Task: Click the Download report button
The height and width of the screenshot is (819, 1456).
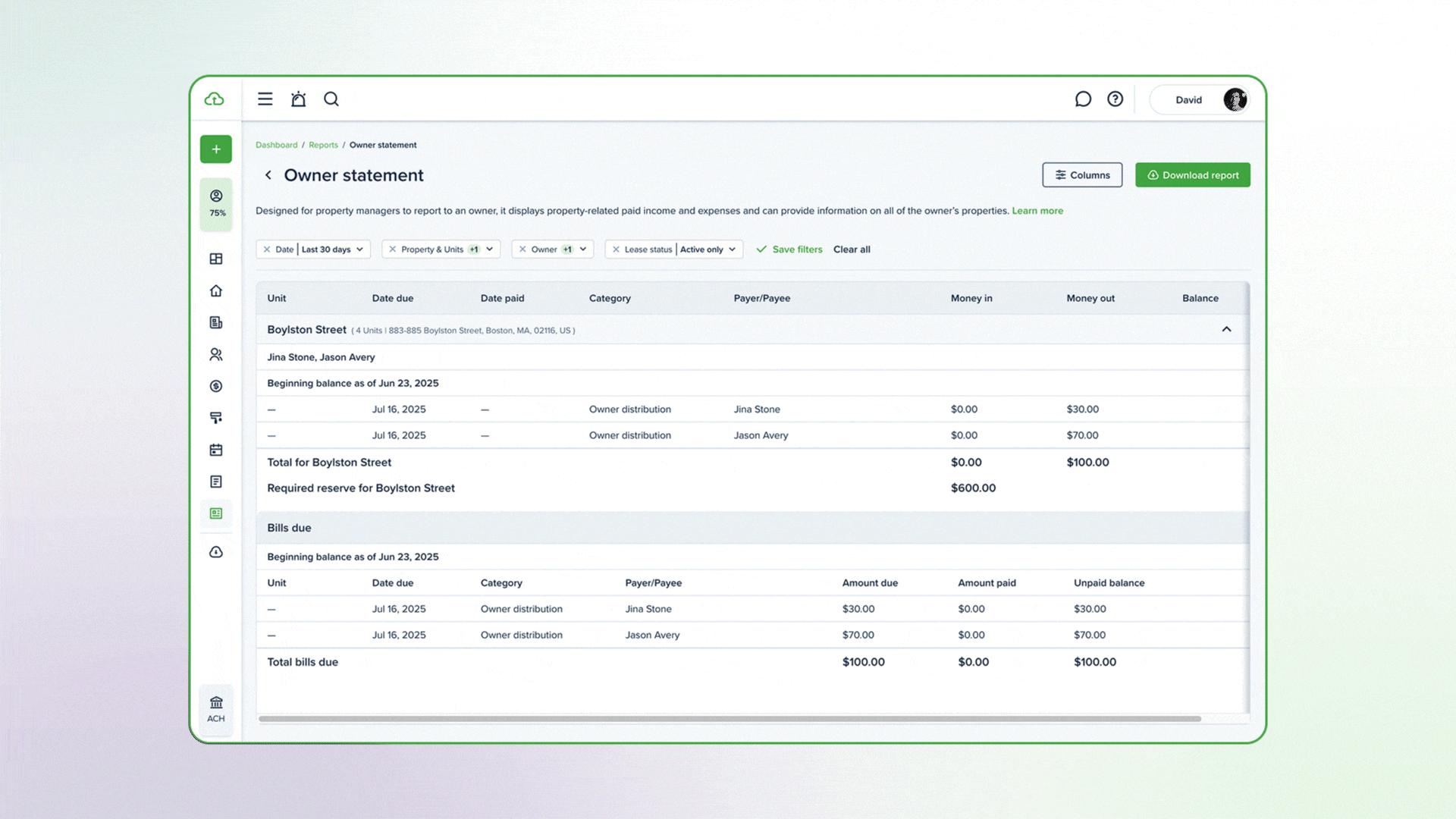Action: (x=1192, y=175)
